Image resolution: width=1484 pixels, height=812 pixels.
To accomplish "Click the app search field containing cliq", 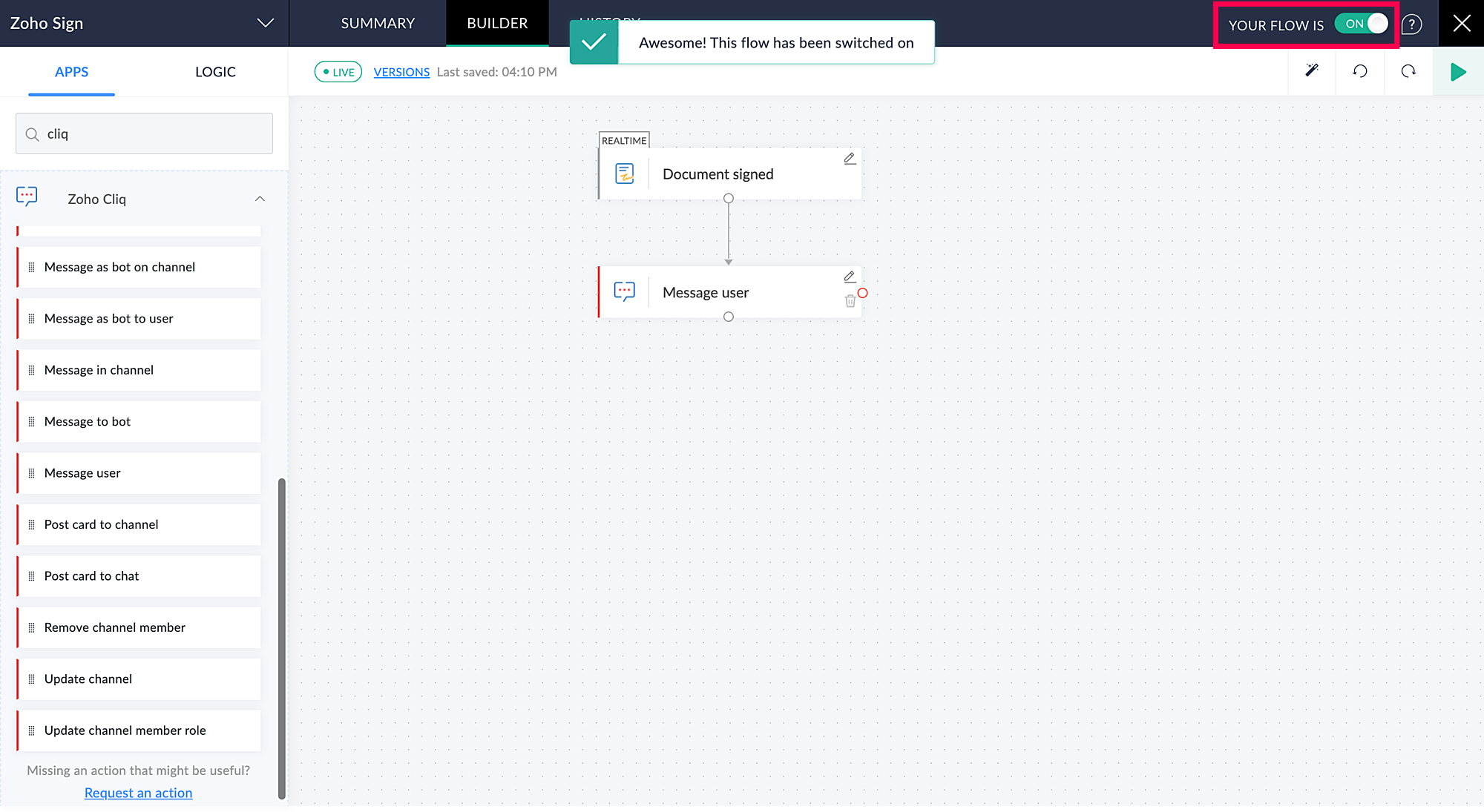I will click(x=145, y=133).
